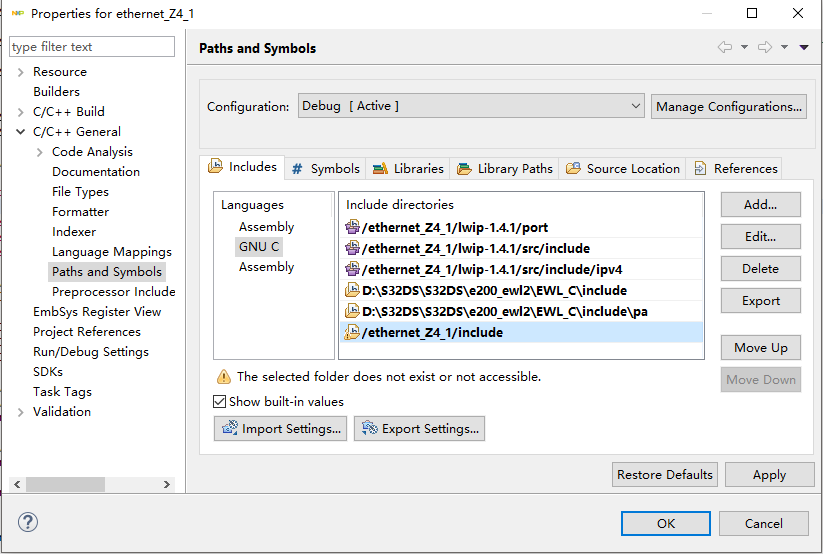Image resolution: width=823 pixels, height=554 pixels.
Task: Select the lwip-1.4.1/port include folder icon
Action: [352, 227]
